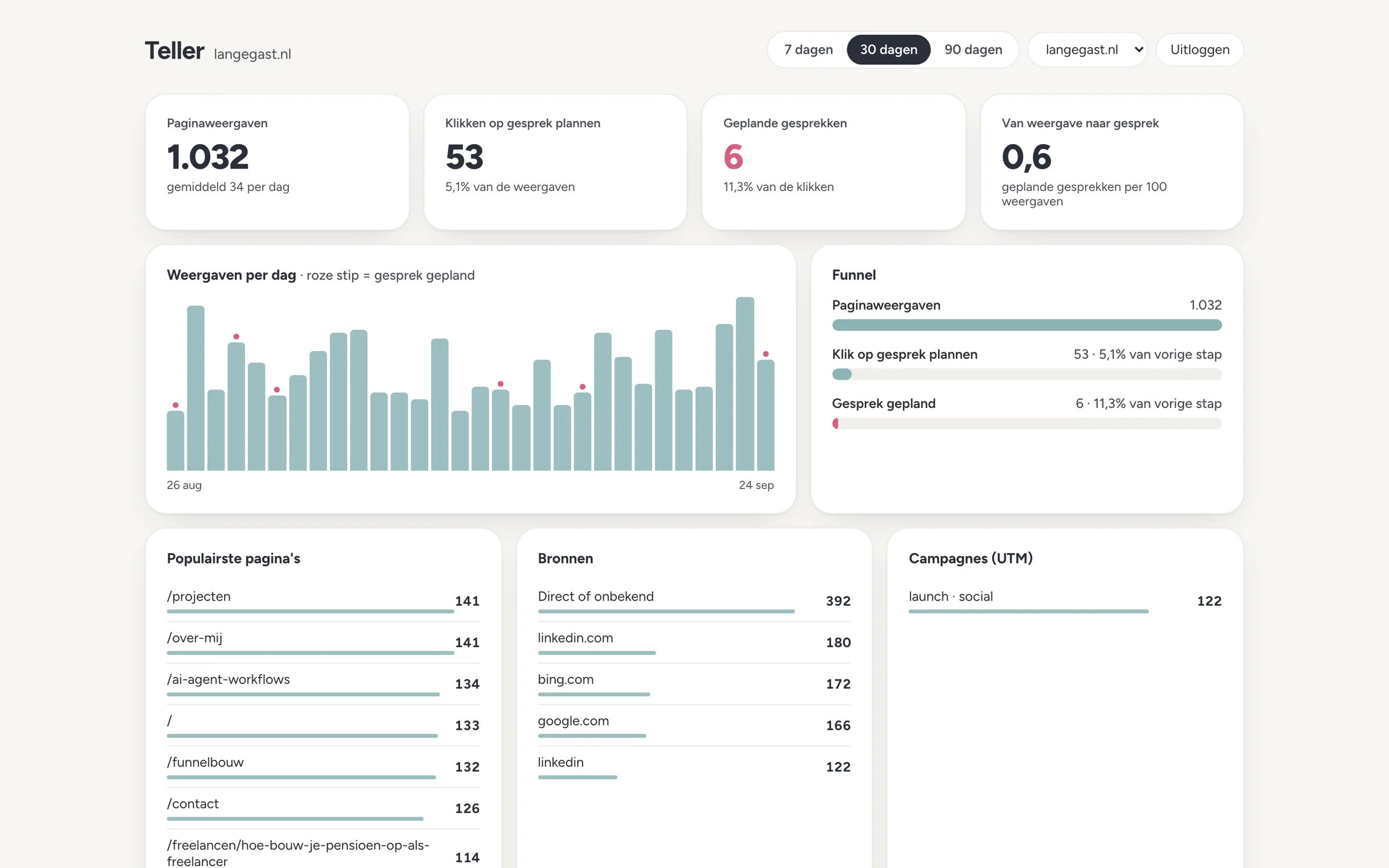The height and width of the screenshot is (868, 1389).
Task: Click the root '/' page row with 133
Action: tap(324, 726)
